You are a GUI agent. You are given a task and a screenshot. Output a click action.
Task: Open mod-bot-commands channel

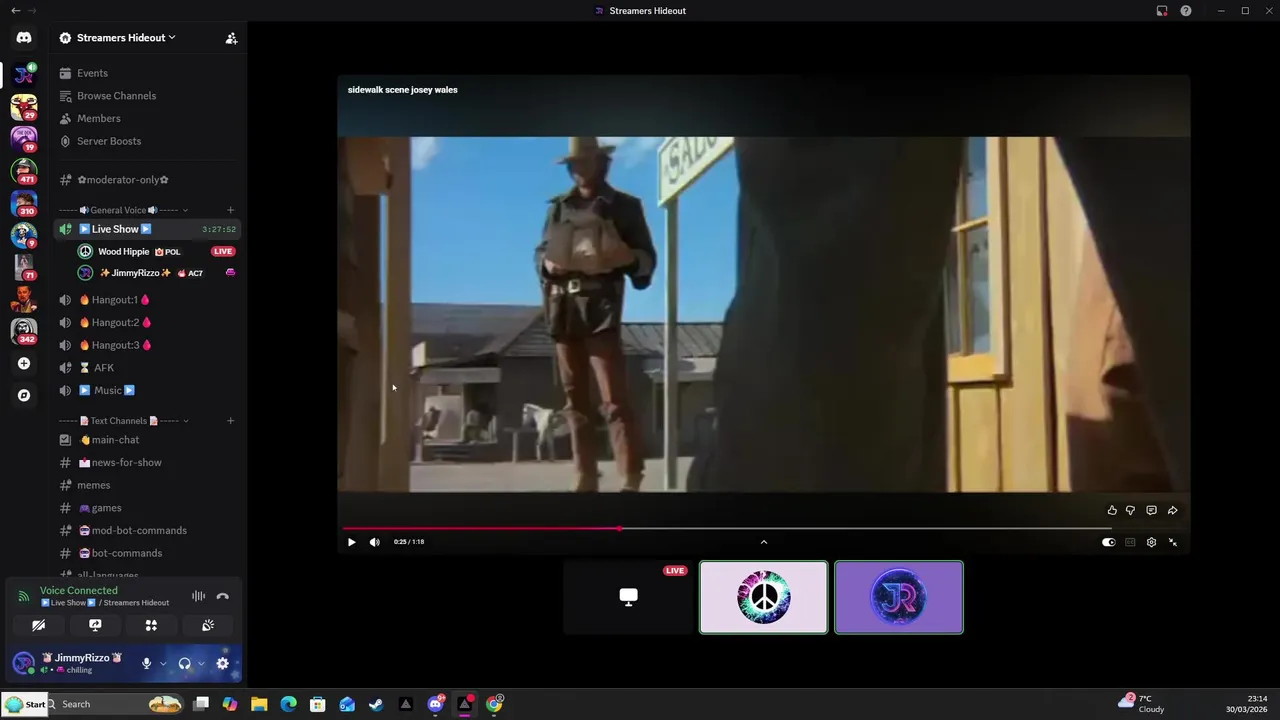[x=147, y=530]
